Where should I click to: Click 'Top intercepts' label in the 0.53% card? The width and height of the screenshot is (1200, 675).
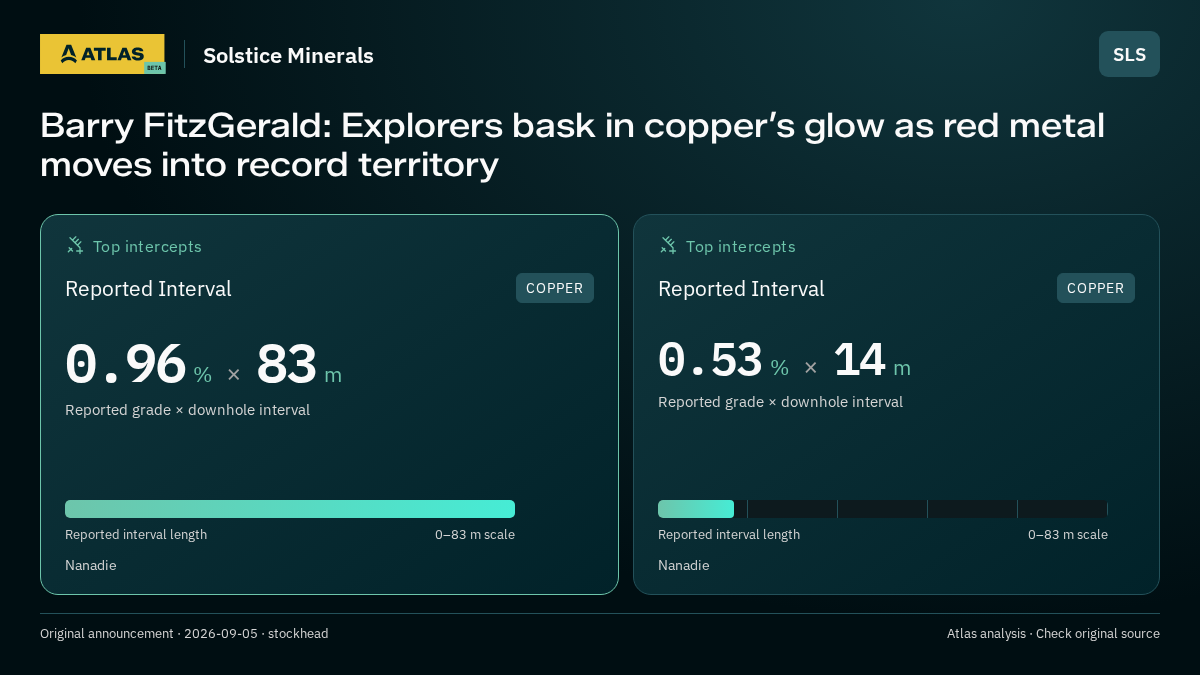(740, 246)
